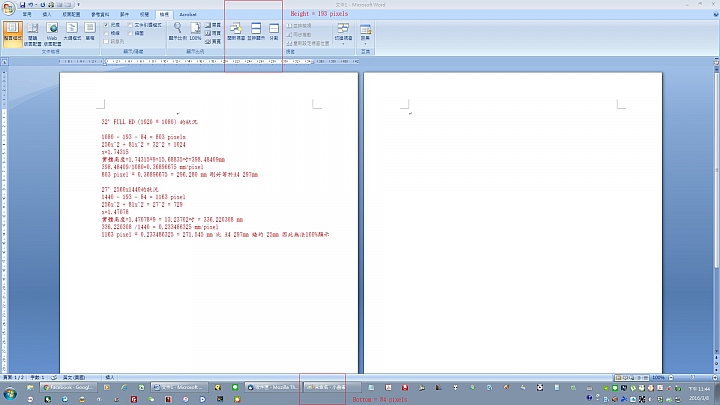Open the Zoom (顯示比例) dialog magnifier

tap(178, 32)
